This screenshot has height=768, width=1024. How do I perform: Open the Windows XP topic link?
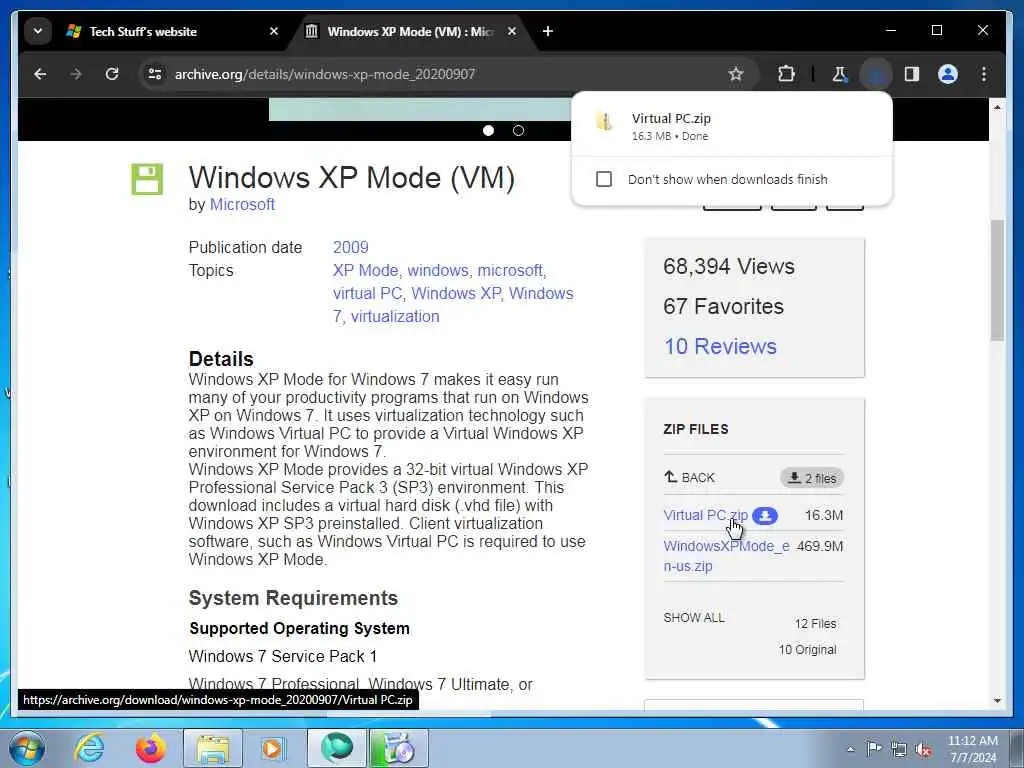point(456,293)
